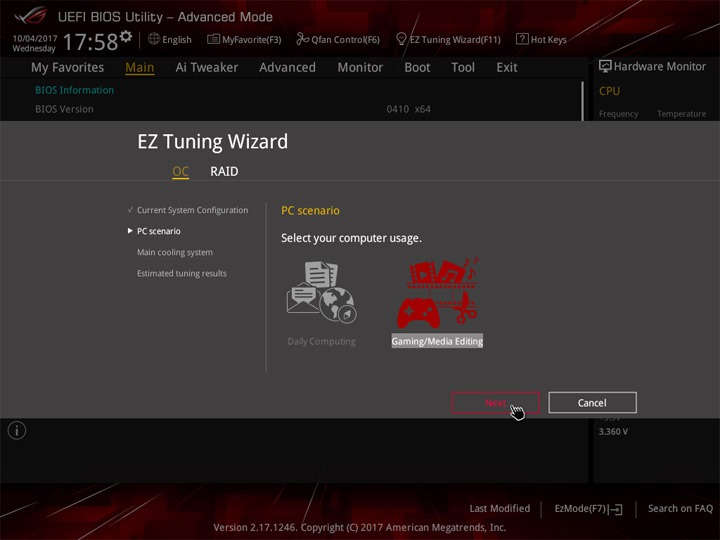Go to the Monitor menu
The image size is (720, 540).
360,68
